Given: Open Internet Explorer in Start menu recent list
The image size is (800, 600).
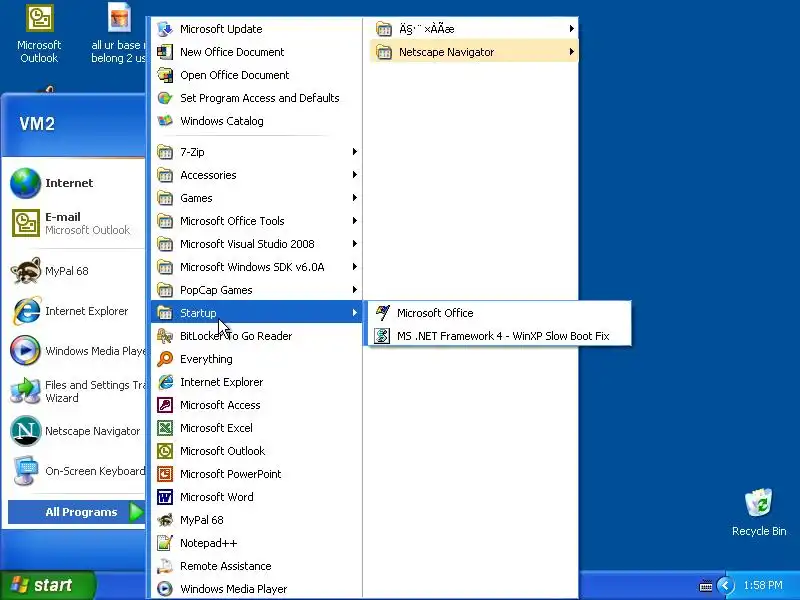Looking at the screenshot, I should [x=76, y=311].
